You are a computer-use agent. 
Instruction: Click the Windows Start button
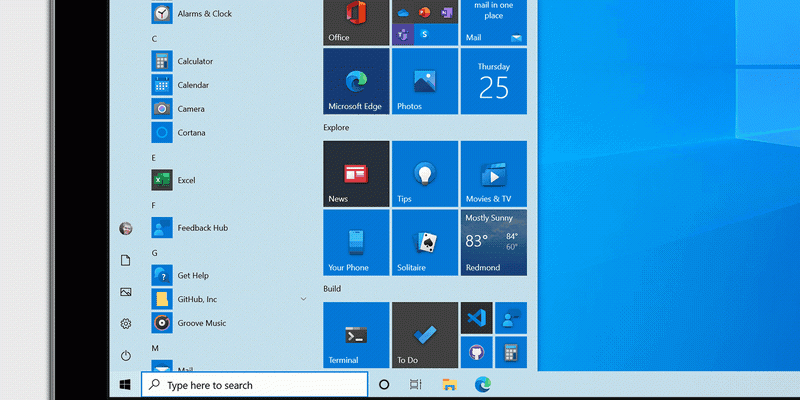(126, 385)
